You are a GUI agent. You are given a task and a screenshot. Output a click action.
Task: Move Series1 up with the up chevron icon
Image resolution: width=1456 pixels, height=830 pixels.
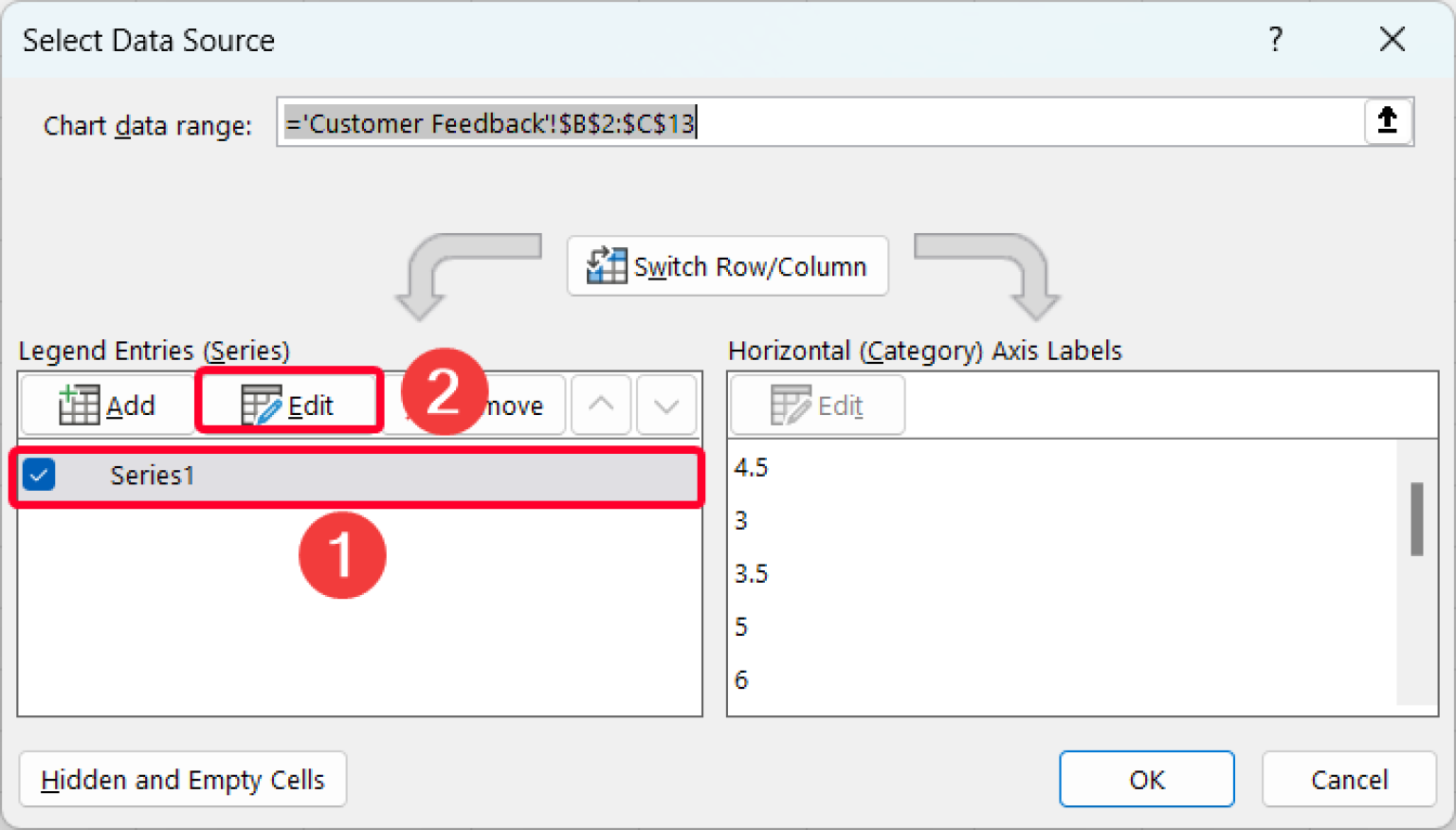[x=600, y=405]
